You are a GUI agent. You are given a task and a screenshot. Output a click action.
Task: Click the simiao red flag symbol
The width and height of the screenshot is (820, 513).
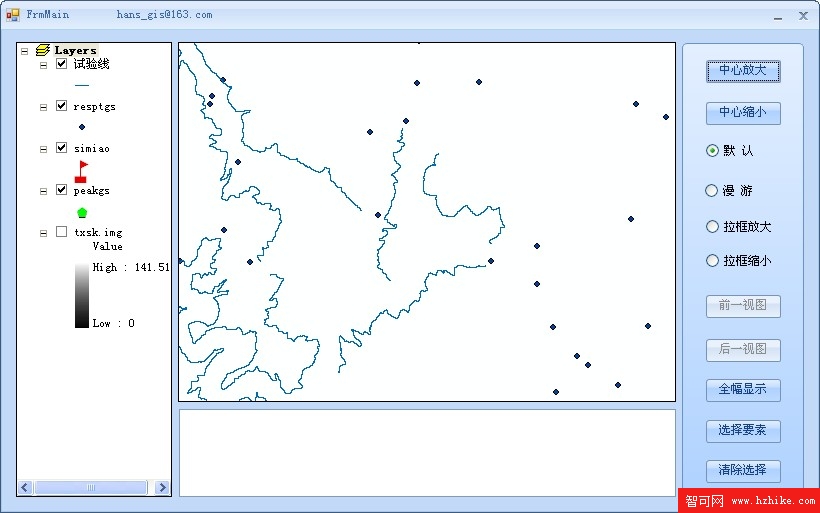point(82,172)
